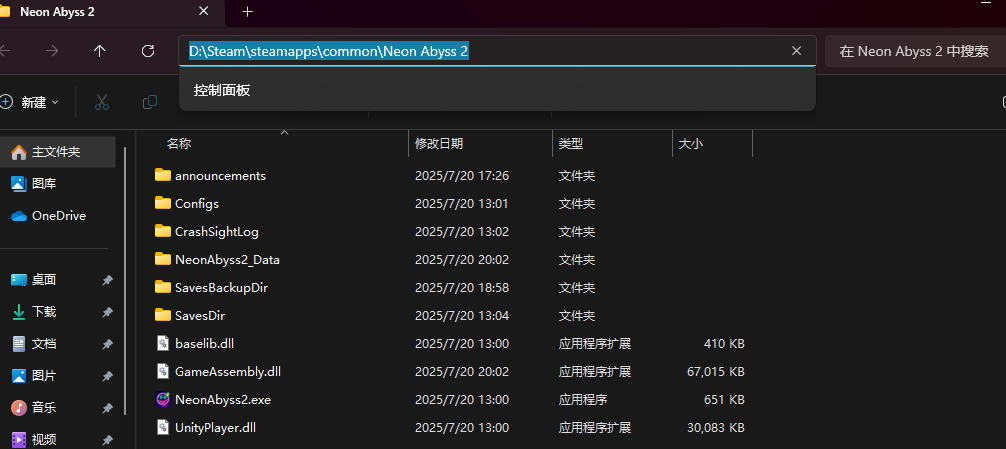This screenshot has width=1006, height=449.
Task: Open the 新建 dropdown menu
Action: point(30,102)
